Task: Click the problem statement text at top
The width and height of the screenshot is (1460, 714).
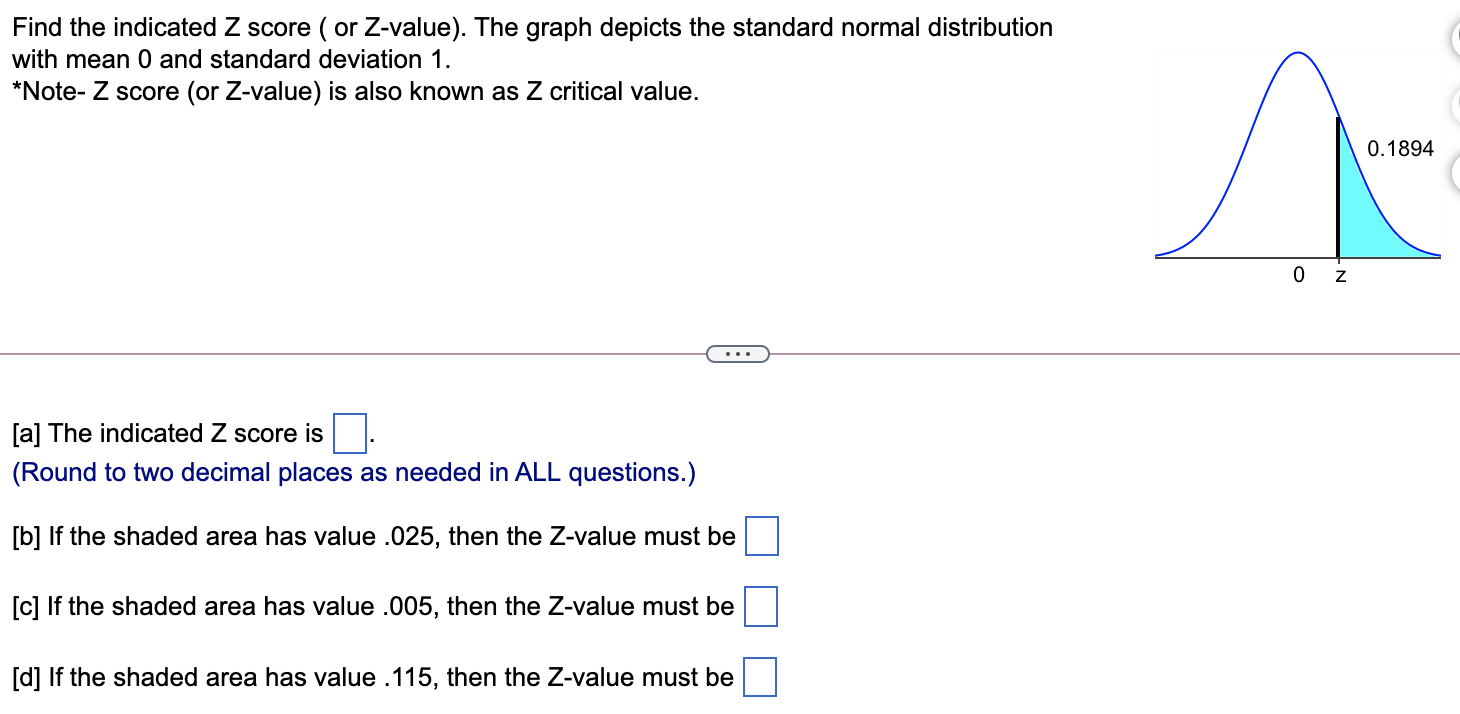Action: click(530, 27)
